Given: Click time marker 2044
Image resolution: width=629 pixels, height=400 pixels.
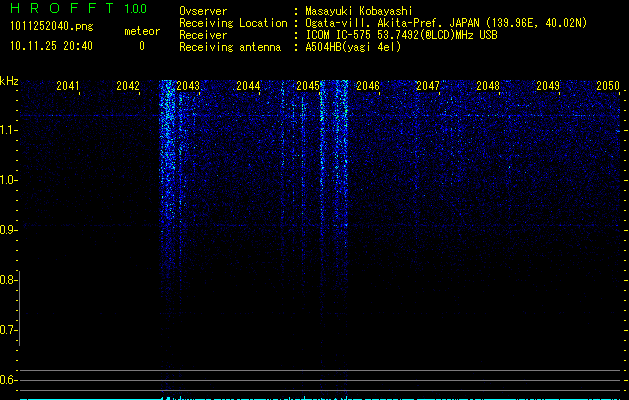Looking at the screenshot, I should [x=248, y=86].
